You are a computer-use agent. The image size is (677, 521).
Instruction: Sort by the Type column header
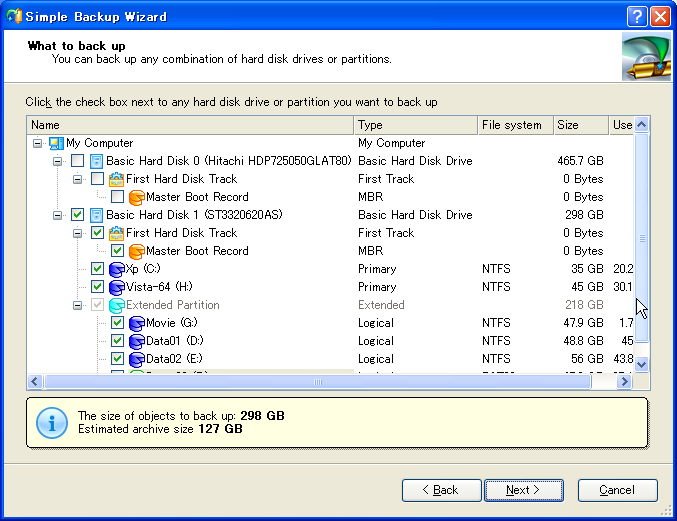pyautogui.click(x=415, y=125)
